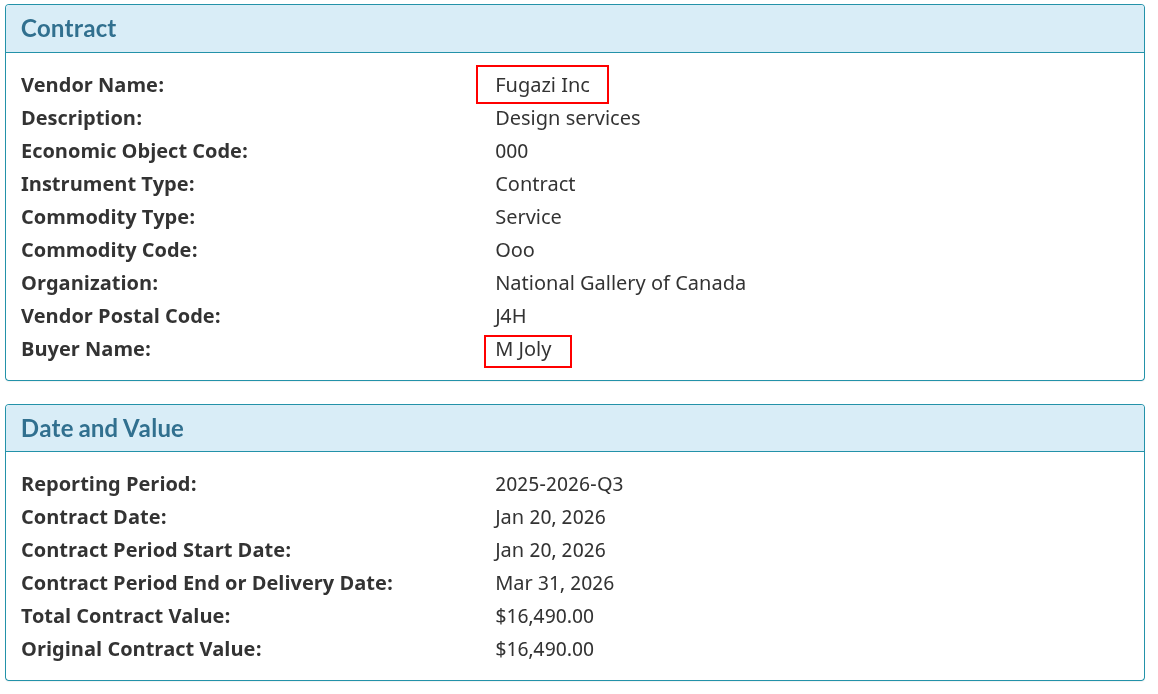The width and height of the screenshot is (1158, 694).
Task: Select reporting period 2025-2026-Q3
Action: point(559,485)
